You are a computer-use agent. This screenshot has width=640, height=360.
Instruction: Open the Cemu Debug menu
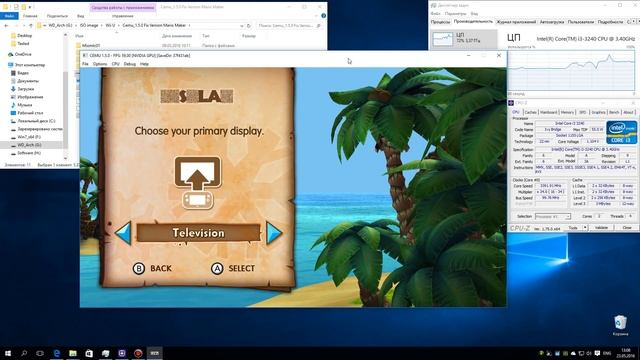[x=129, y=64]
